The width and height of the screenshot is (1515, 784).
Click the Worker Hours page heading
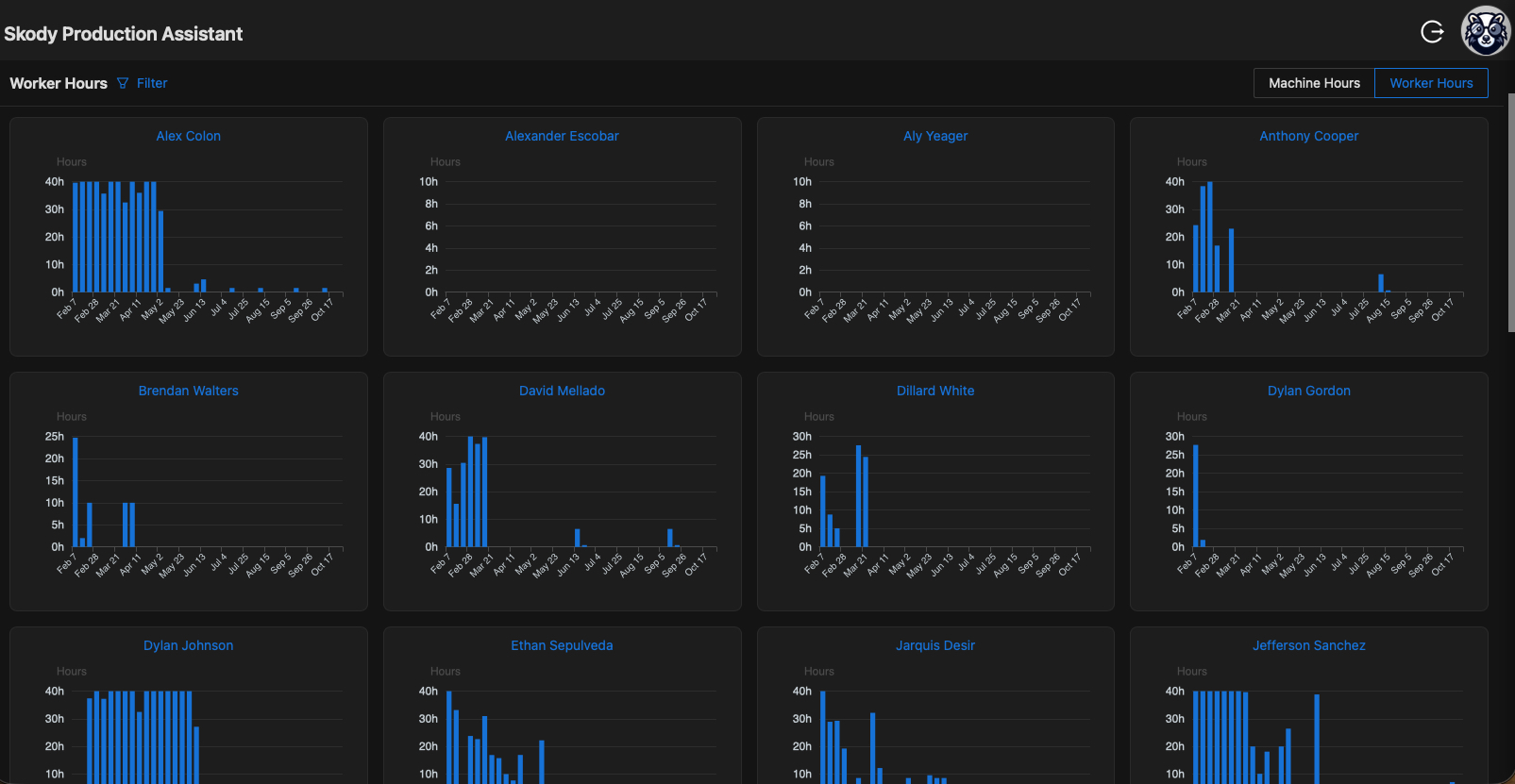(59, 83)
